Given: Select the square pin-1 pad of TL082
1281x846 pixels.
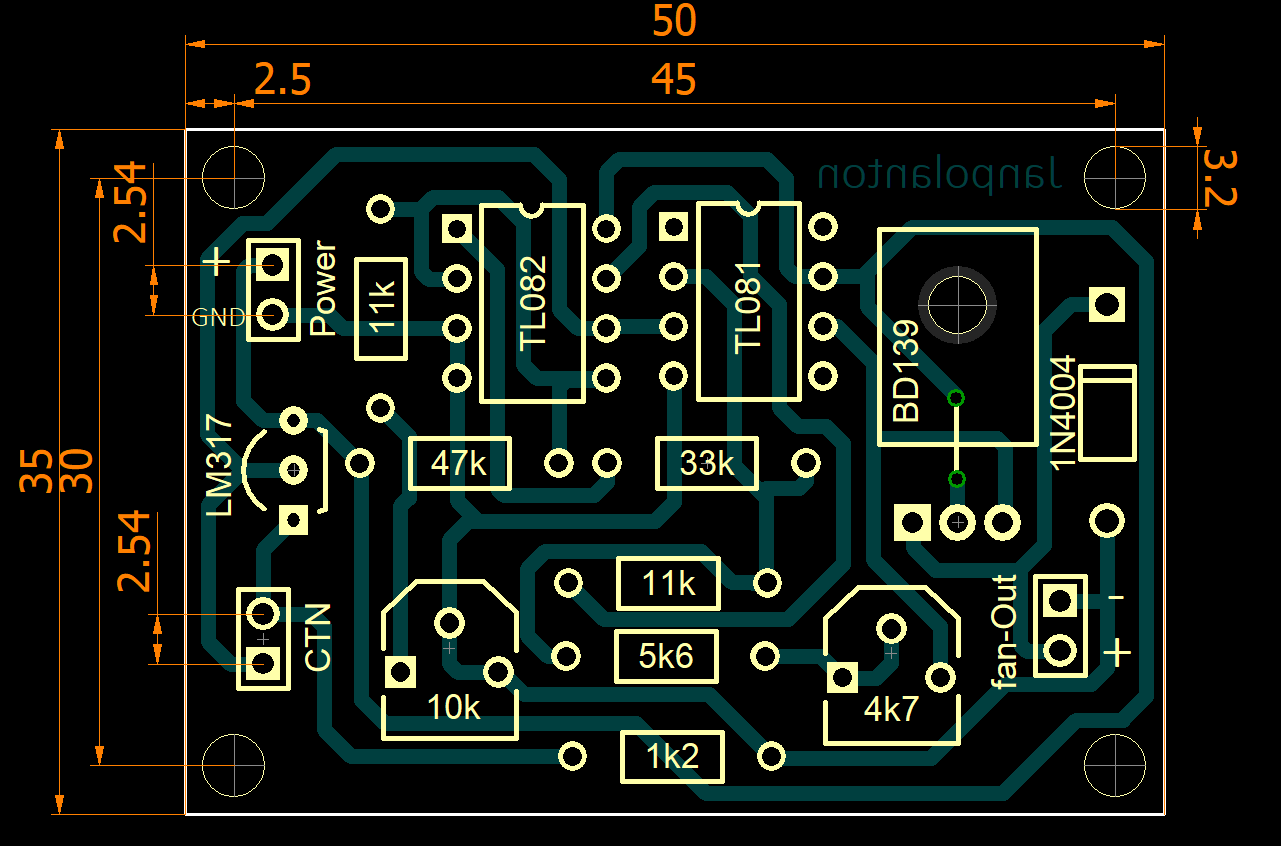Looking at the screenshot, I should click(457, 229).
